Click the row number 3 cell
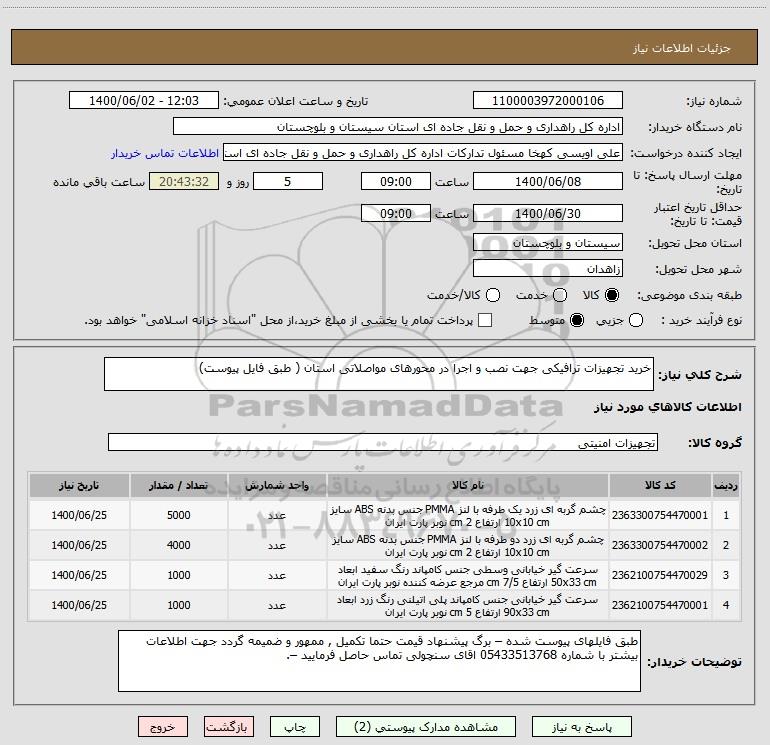 [726, 575]
